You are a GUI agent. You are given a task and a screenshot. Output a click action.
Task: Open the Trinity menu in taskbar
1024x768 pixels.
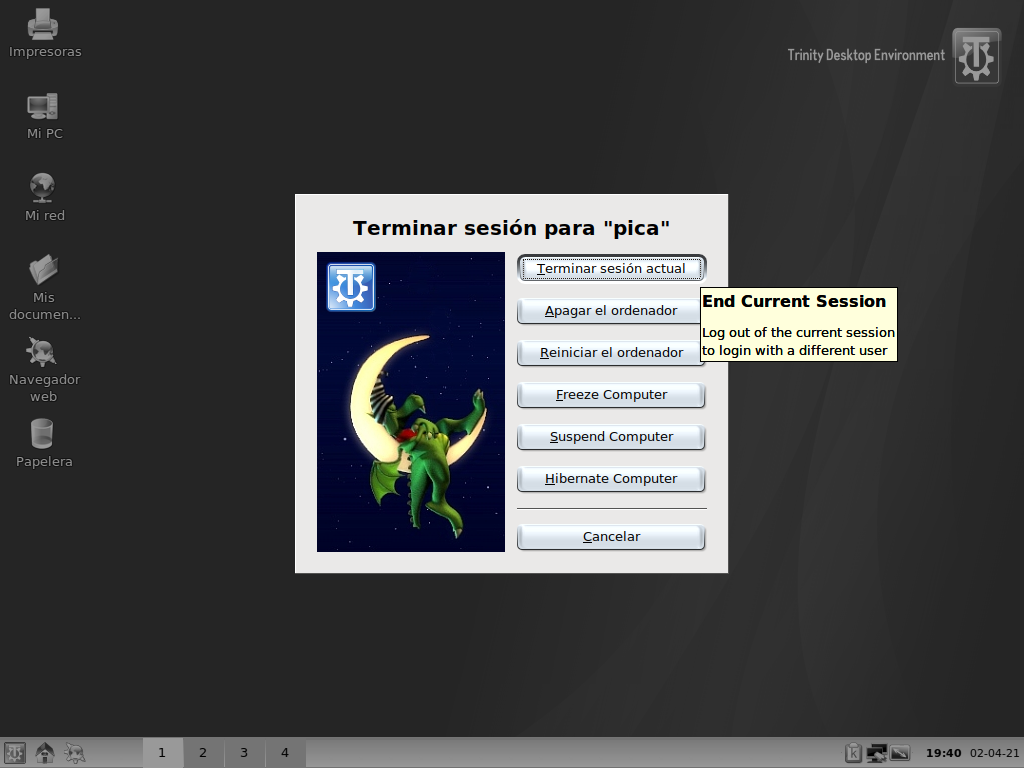coord(14,753)
